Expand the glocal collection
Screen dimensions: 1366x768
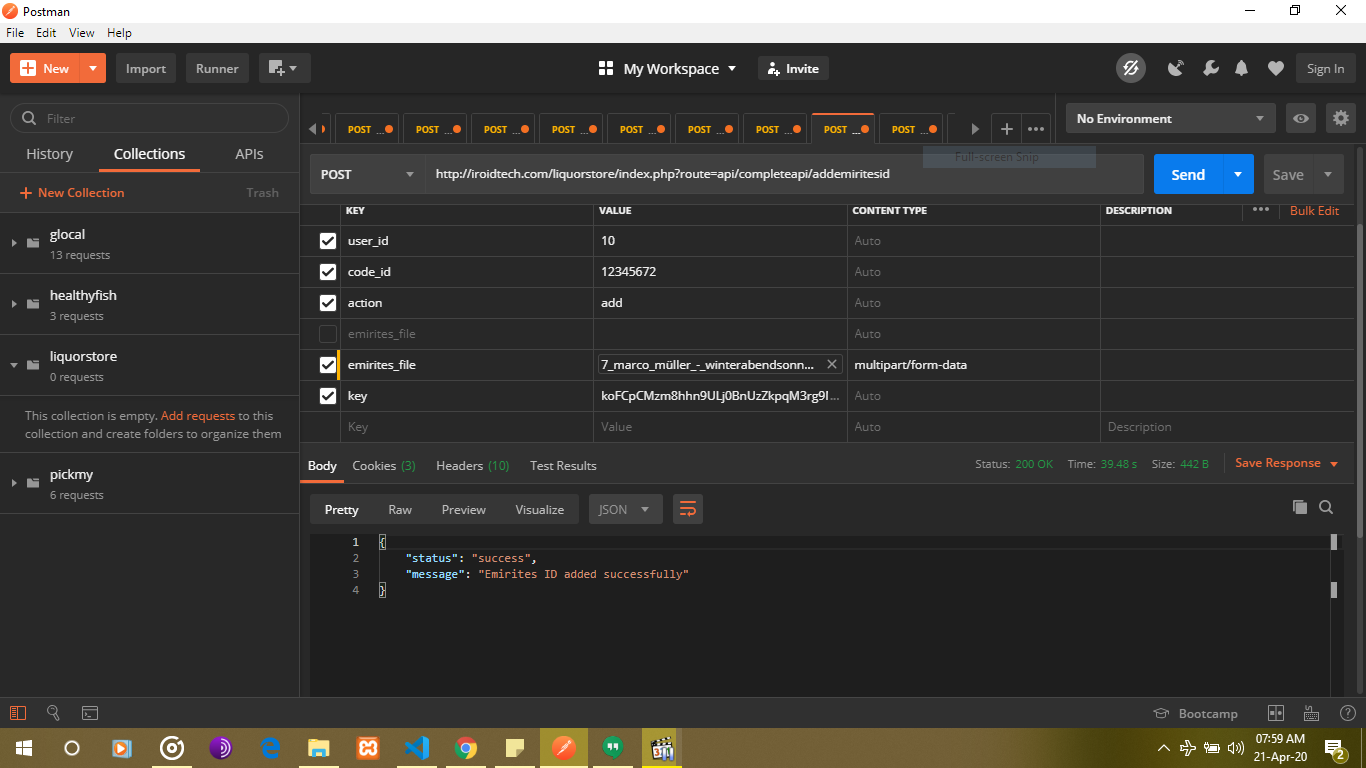14,244
